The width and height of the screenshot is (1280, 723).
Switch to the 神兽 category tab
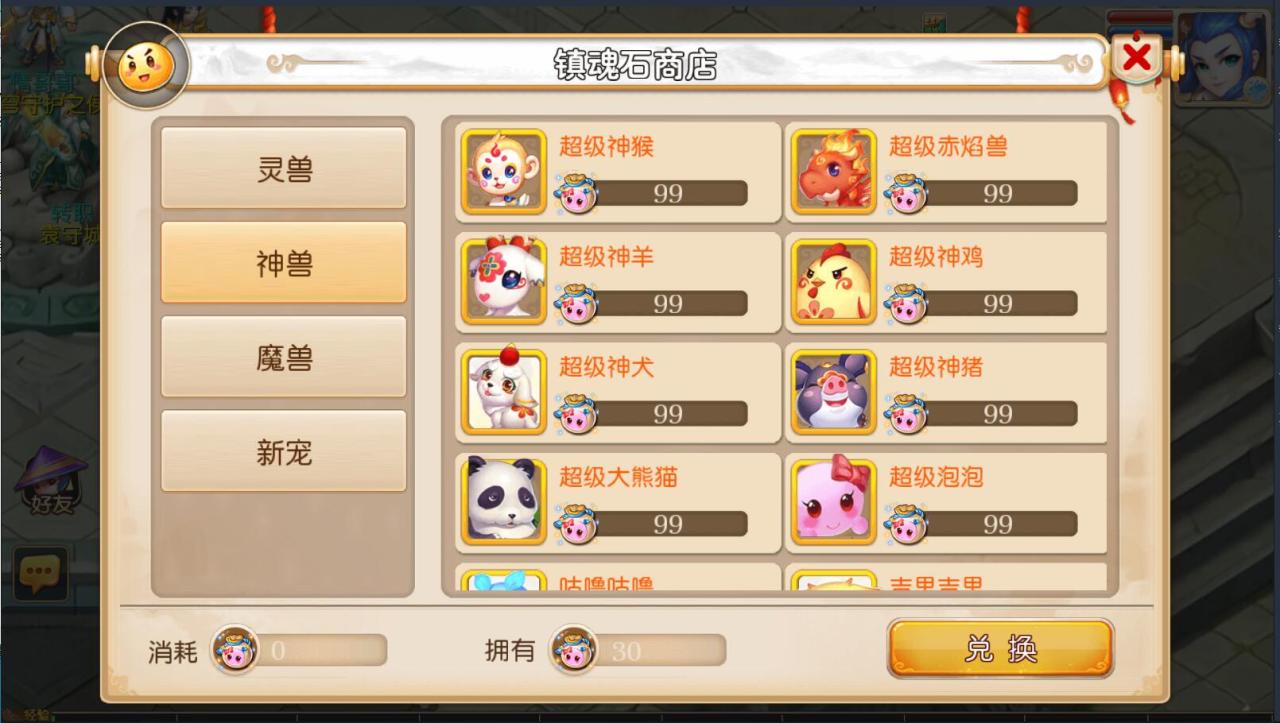(x=284, y=262)
